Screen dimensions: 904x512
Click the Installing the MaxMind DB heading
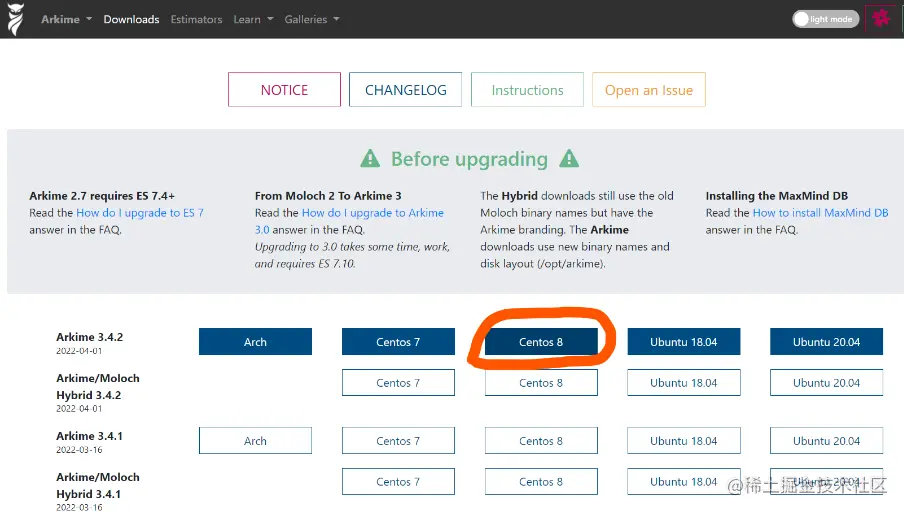pyautogui.click(x=777, y=196)
